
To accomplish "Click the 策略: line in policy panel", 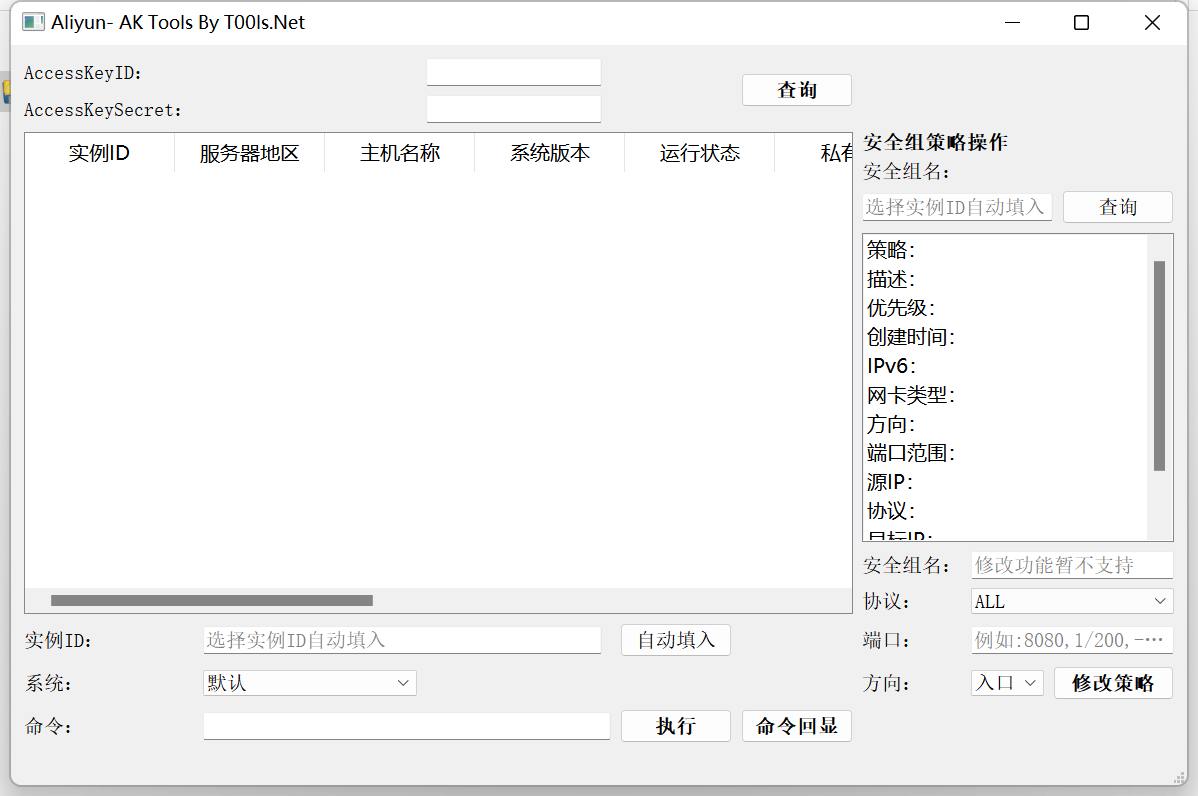I will (891, 250).
